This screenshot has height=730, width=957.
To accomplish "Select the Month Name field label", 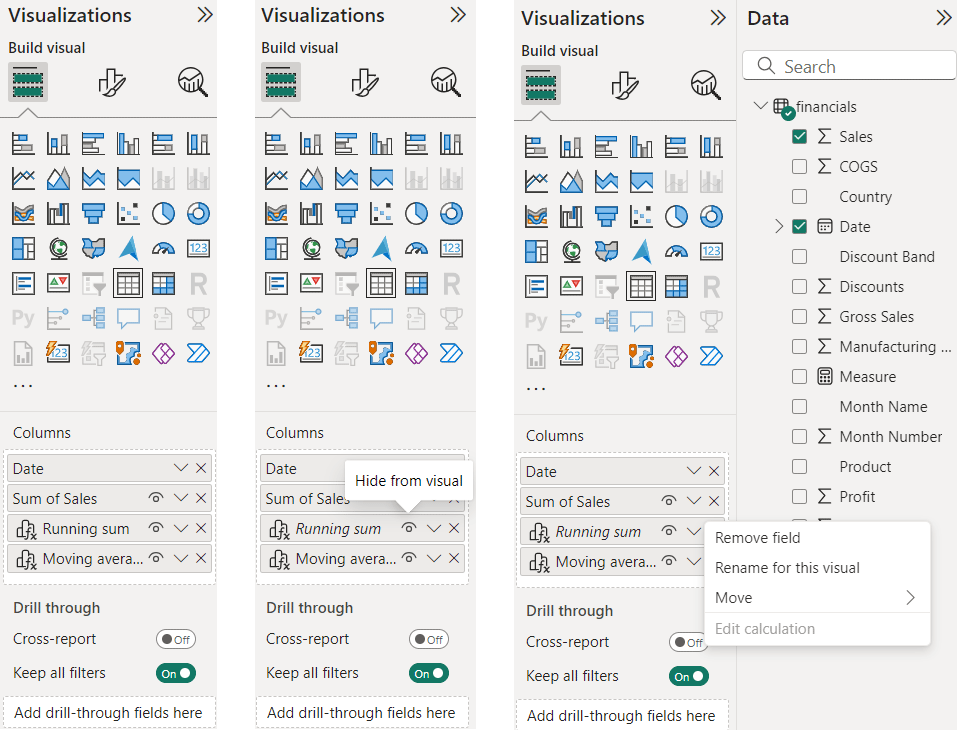I will [883, 407].
